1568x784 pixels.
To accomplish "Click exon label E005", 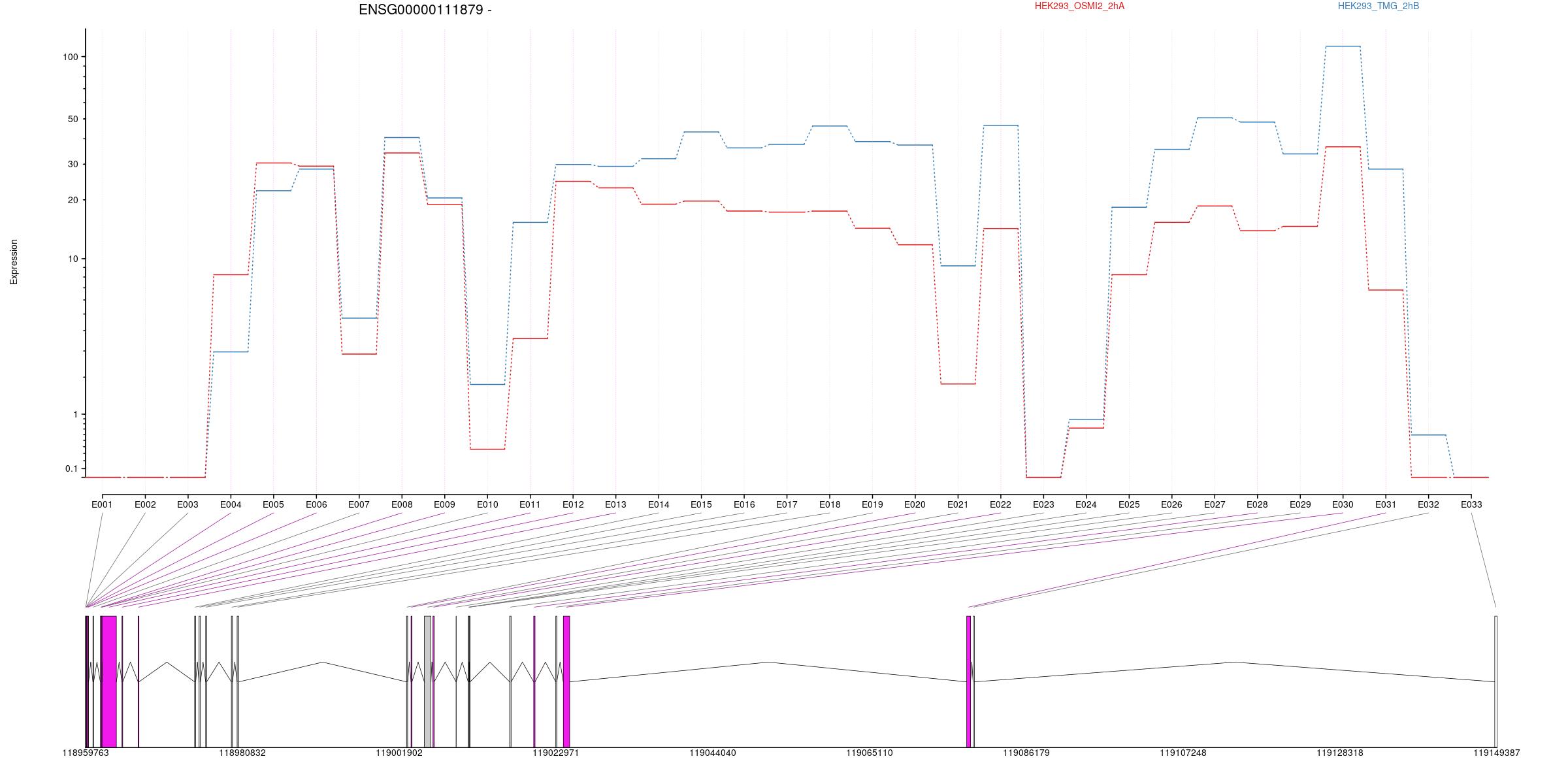I will [x=273, y=504].
